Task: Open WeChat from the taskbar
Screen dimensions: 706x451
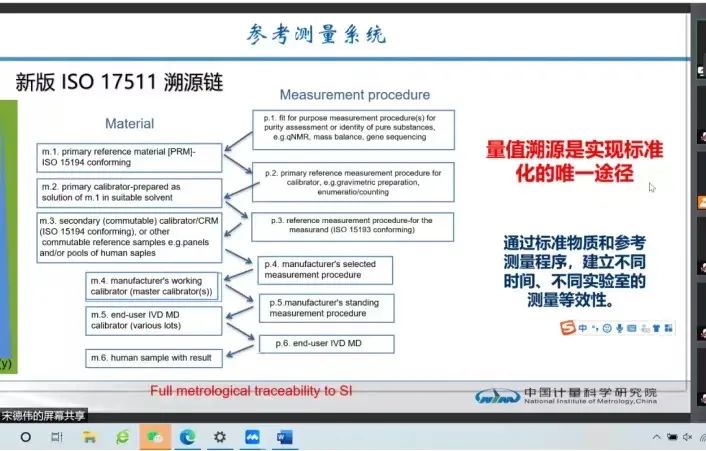Action: click(155, 437)
